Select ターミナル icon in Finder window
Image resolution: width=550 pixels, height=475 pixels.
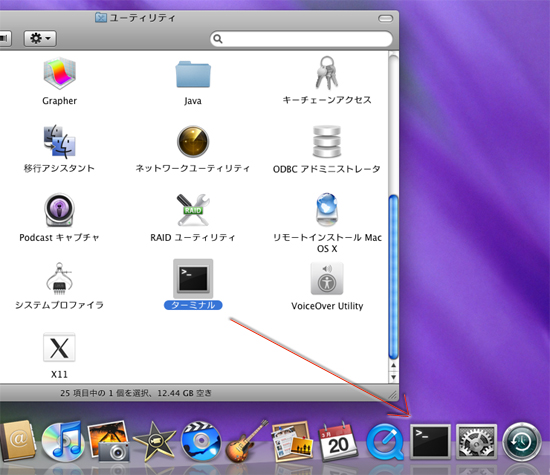193,279
